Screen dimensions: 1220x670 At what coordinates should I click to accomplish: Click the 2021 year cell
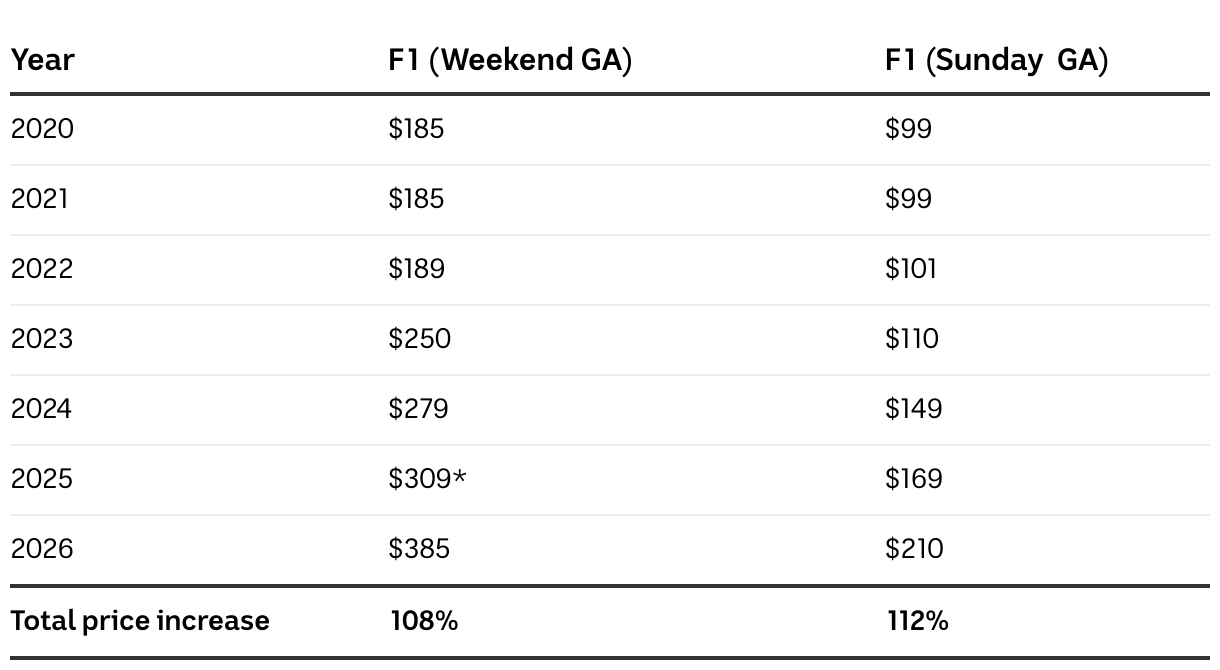click(x=40, y=199)
